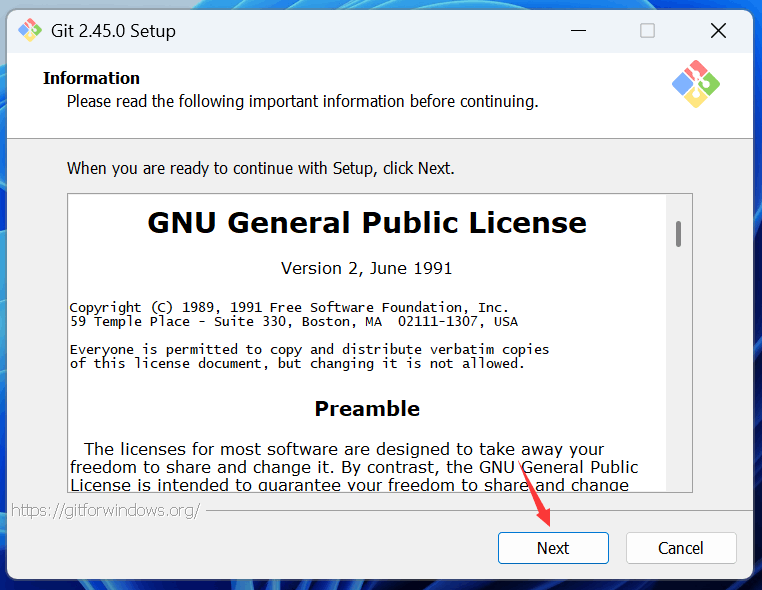
Task: Click the Git logo beside Information header
Action: [695, 84]
